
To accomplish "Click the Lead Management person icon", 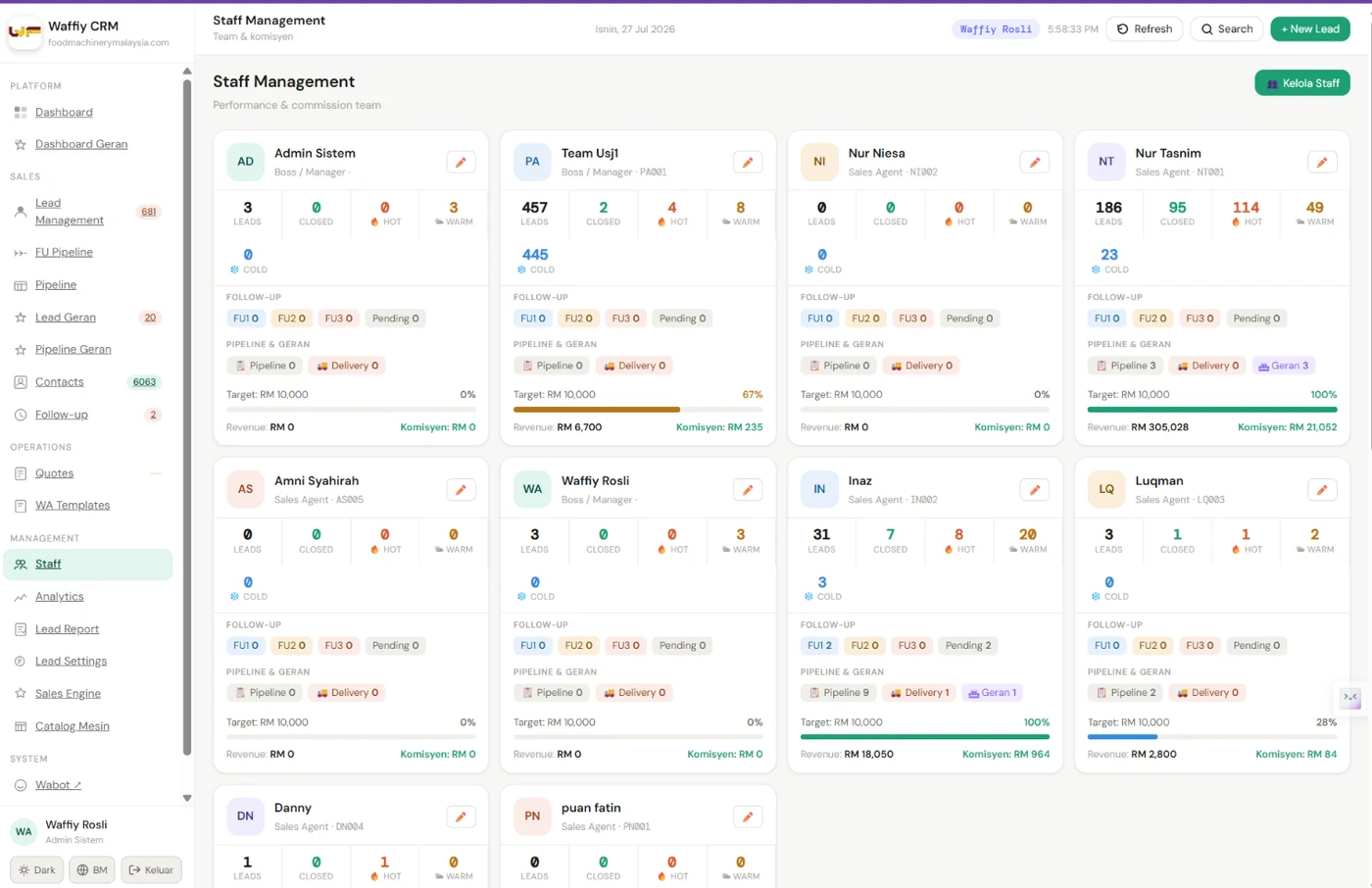I will click(21, 212).
